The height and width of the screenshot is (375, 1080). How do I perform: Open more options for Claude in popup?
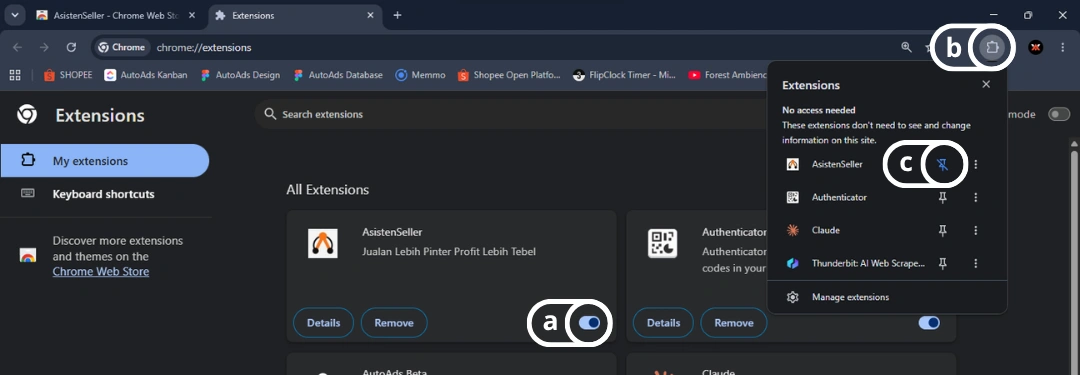(x=975, y=230)
